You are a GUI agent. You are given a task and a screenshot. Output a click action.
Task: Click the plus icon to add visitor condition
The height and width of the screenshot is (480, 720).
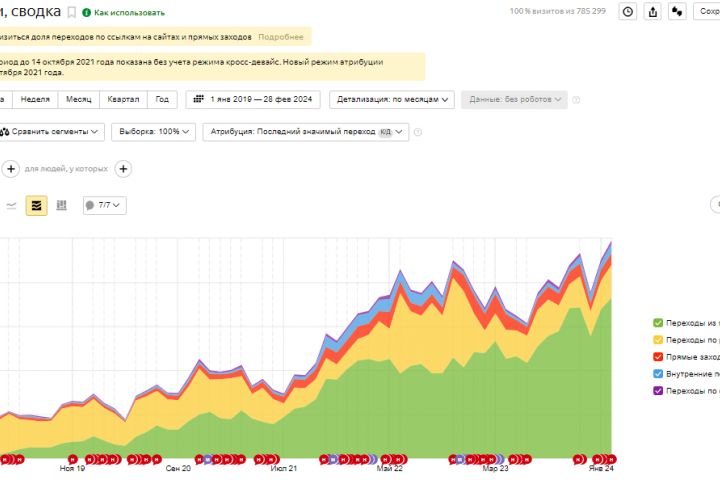[x=124, y=169]
